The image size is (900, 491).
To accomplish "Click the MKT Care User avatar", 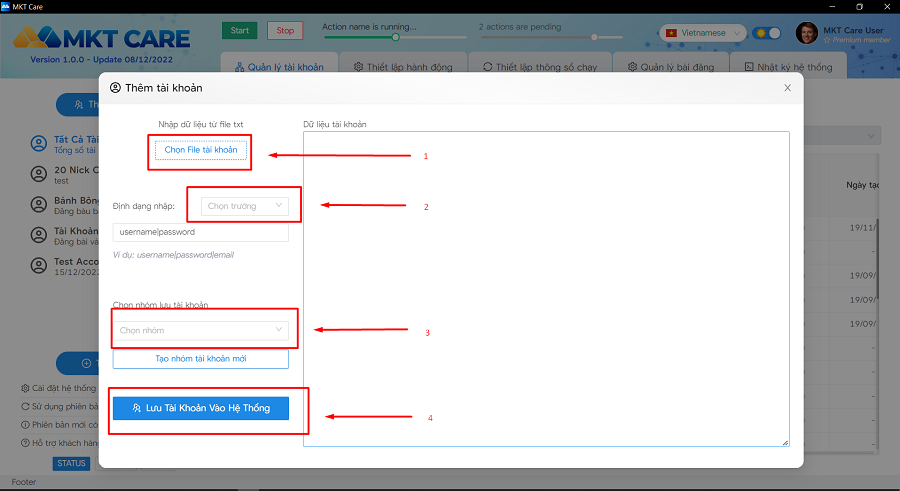I will click(x=806, y=33).
